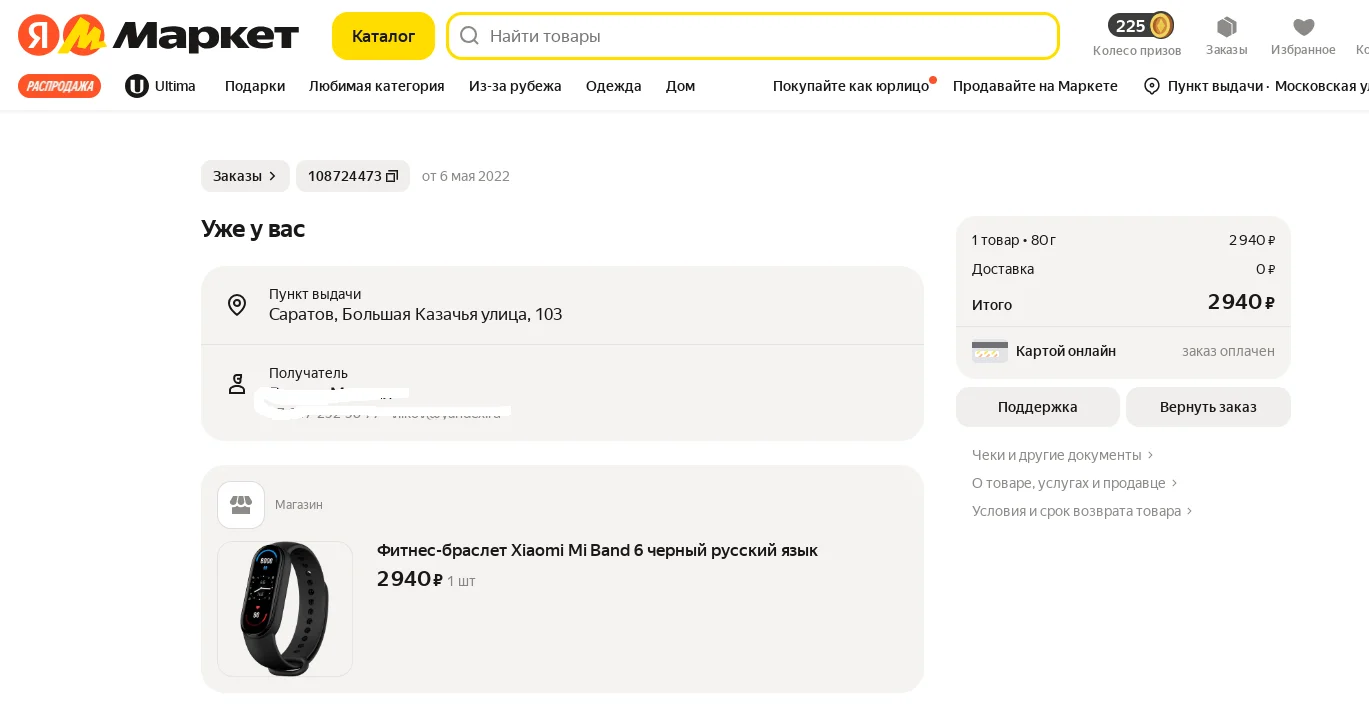The height and width of the screenshot is (704, 1369).
Task: Open Любимая категория menu item
Action: tap(376, 86)
